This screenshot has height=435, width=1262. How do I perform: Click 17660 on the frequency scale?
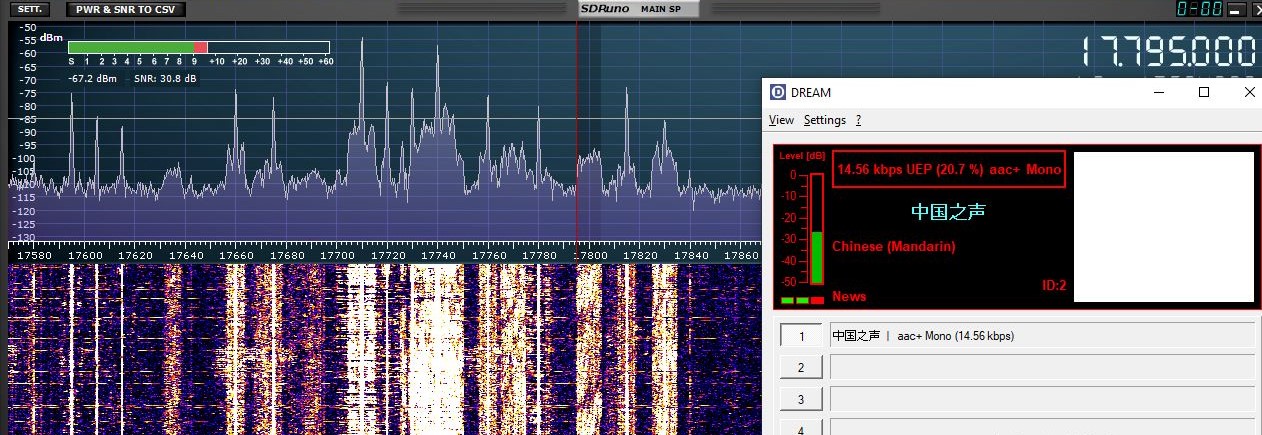click(236, 256)
